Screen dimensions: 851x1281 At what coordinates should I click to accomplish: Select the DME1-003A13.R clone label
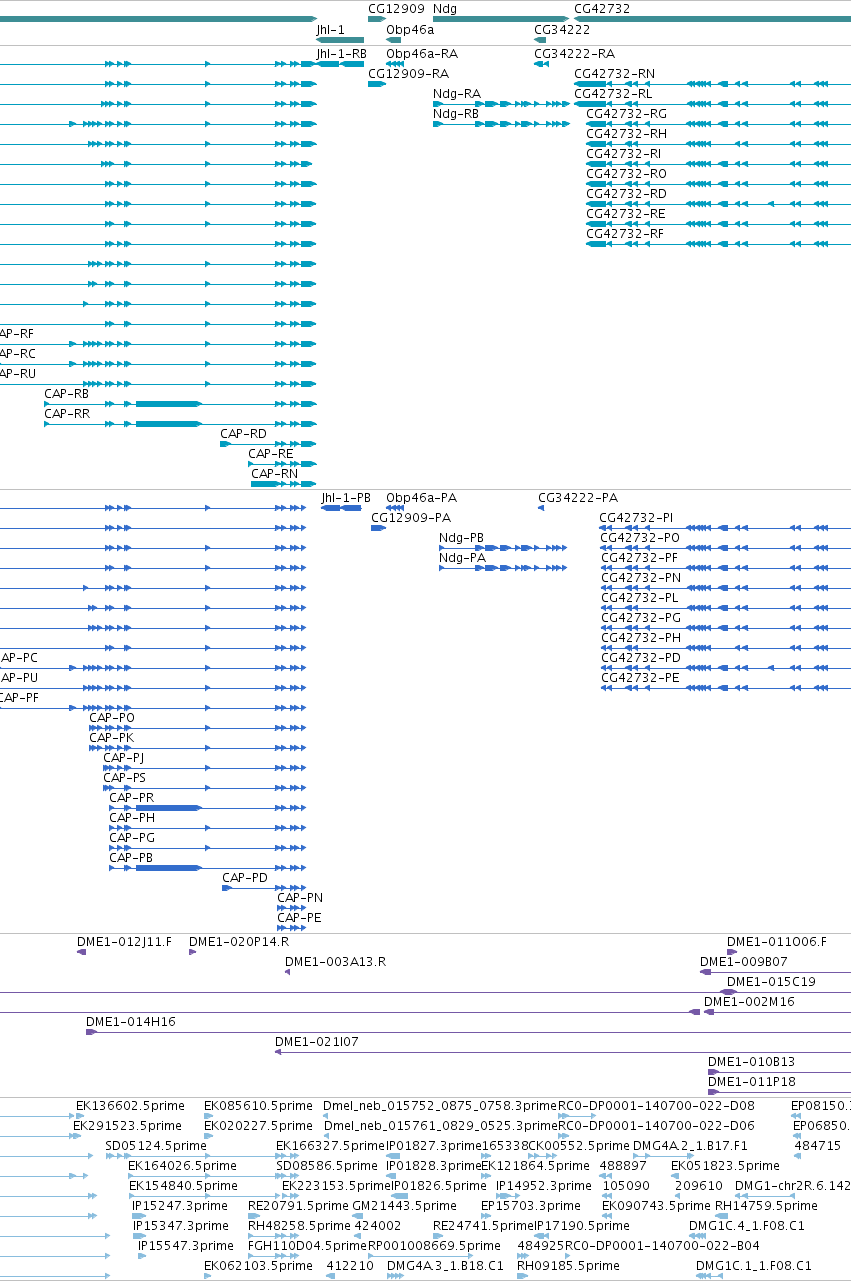pyautogui.click(x=336, y=961)
